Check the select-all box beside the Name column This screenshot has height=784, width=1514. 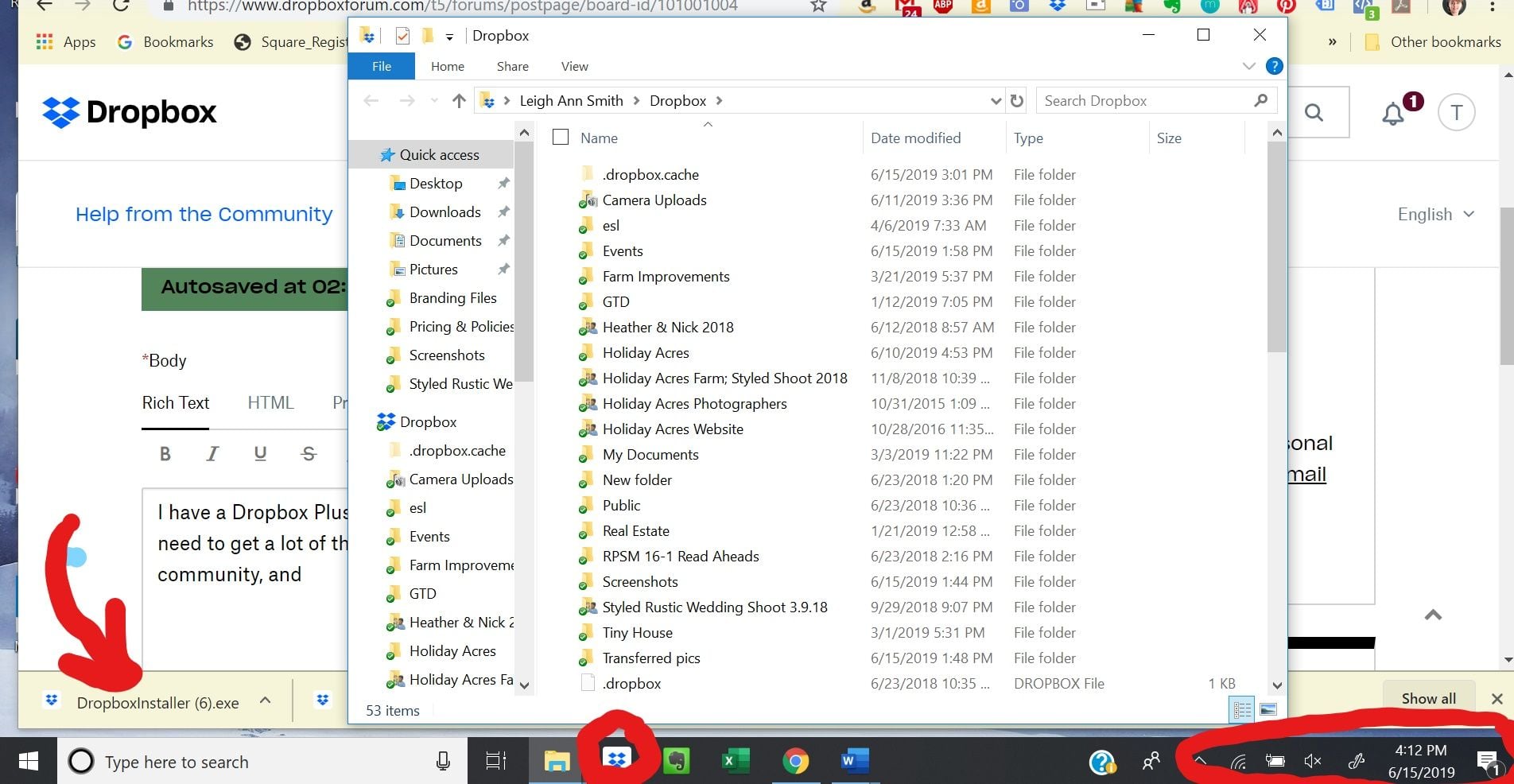click(560, 137)
